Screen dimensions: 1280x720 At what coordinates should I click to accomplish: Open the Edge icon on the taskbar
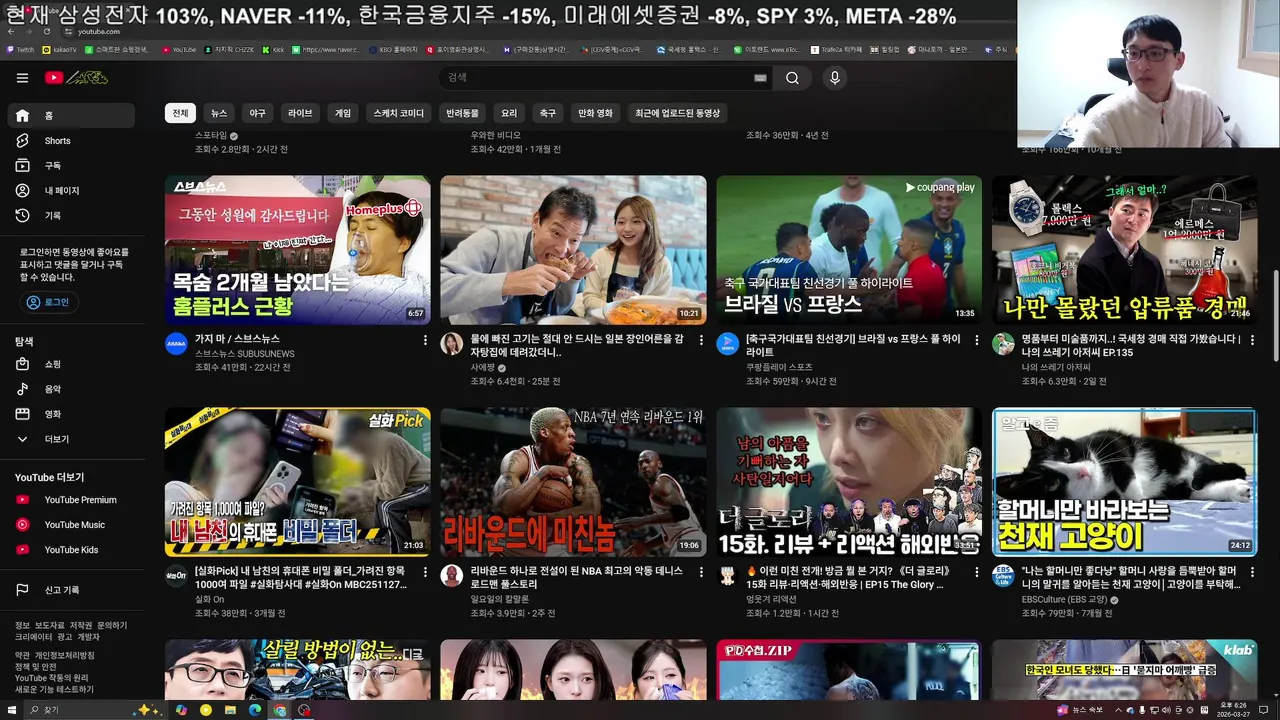tap(254, 710)
